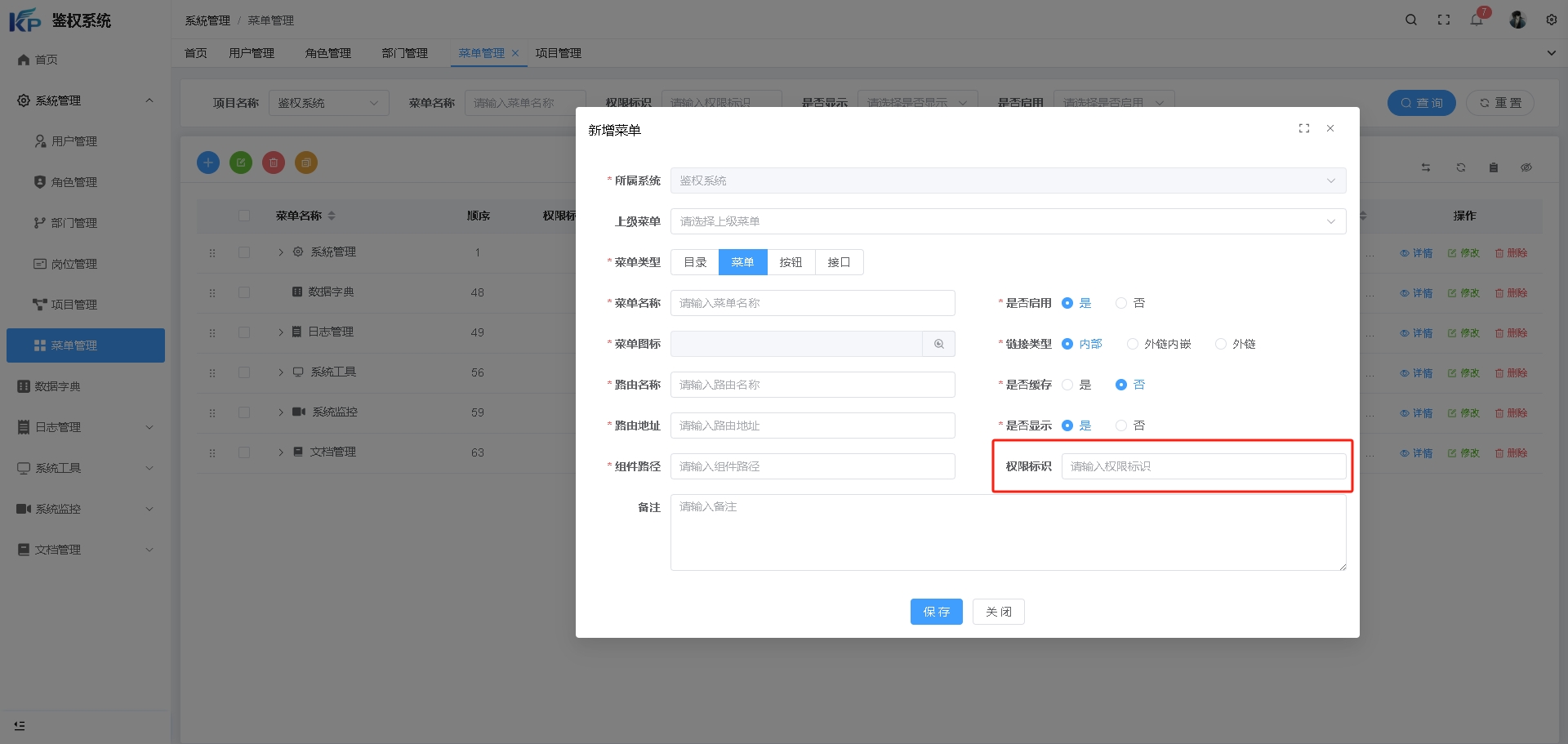Open the 项目名称 select box
Image resolution: width=1568 pixels, height=744 pixels.
pyautogui.click(x=328, y=103)
